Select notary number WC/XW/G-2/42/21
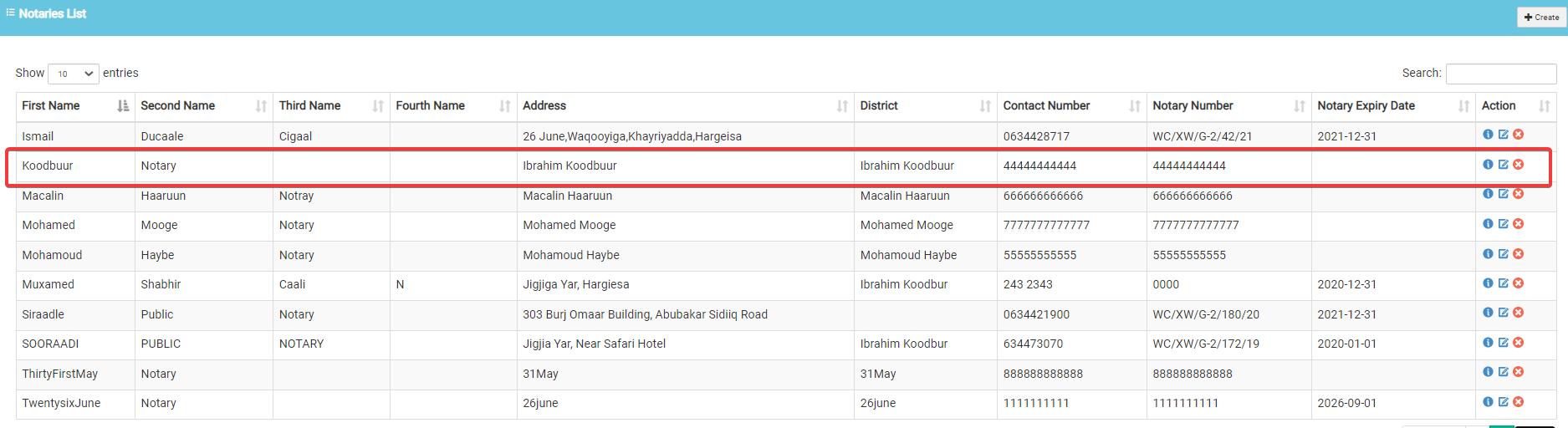1568x428 pixels. pos(1203,136)
